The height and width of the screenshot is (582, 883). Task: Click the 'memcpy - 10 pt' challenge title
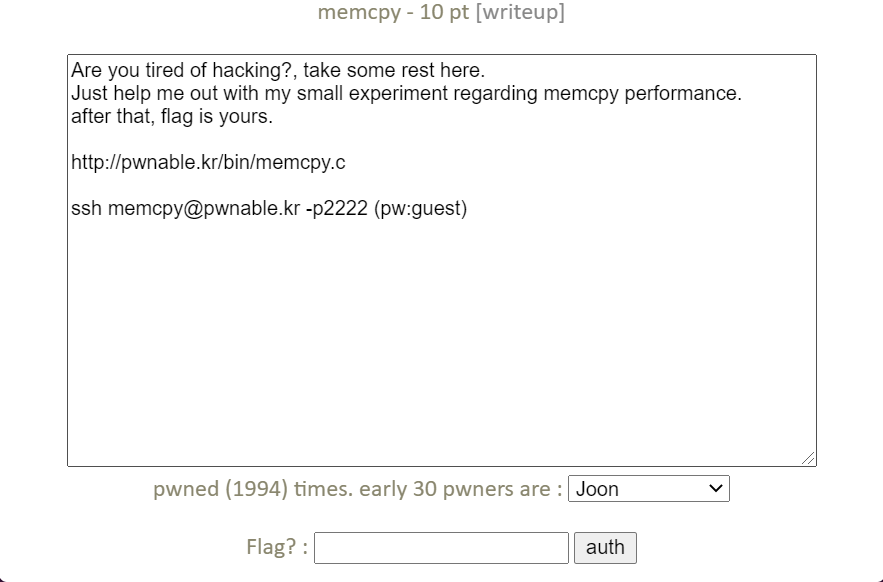[393, 12]
